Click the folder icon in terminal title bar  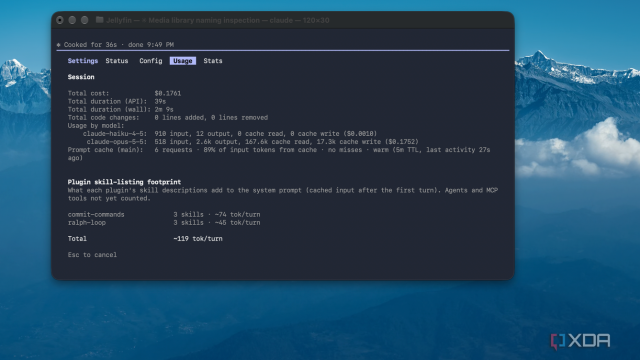[x=99, y=20]
